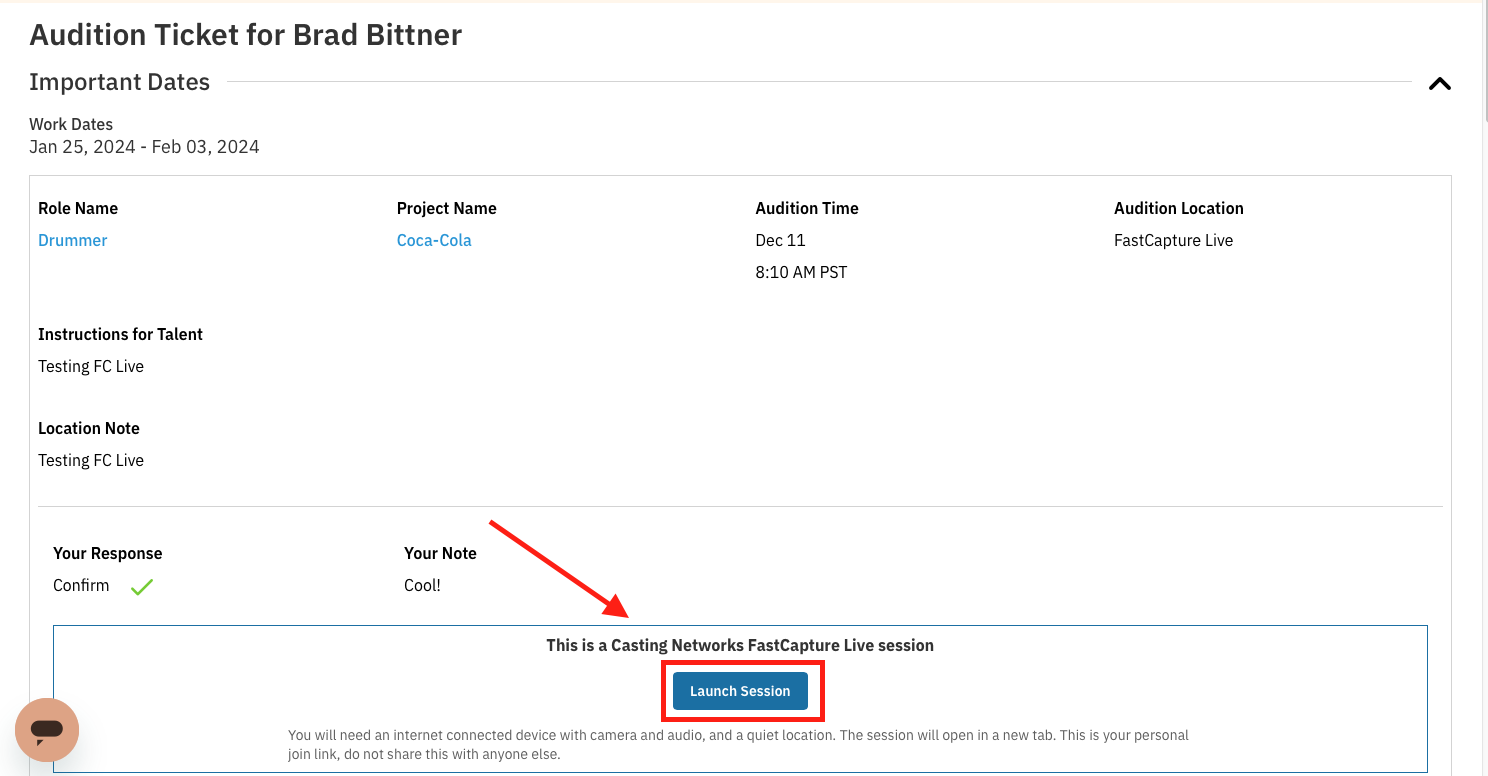Click the Project Name column label
The height and width of the screenshot is (776, 1488).
point(446,208)
